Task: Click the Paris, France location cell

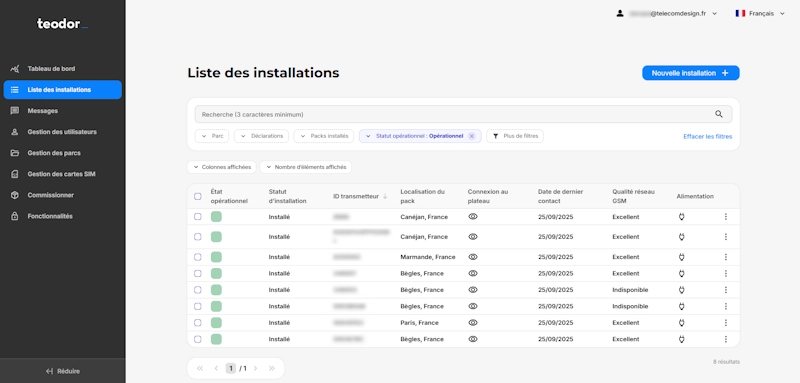Action: pyautogui.click(x=419, y=323)
